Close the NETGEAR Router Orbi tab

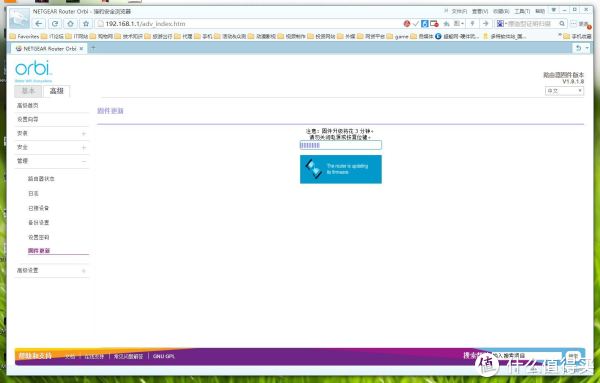tap(81, 49)
